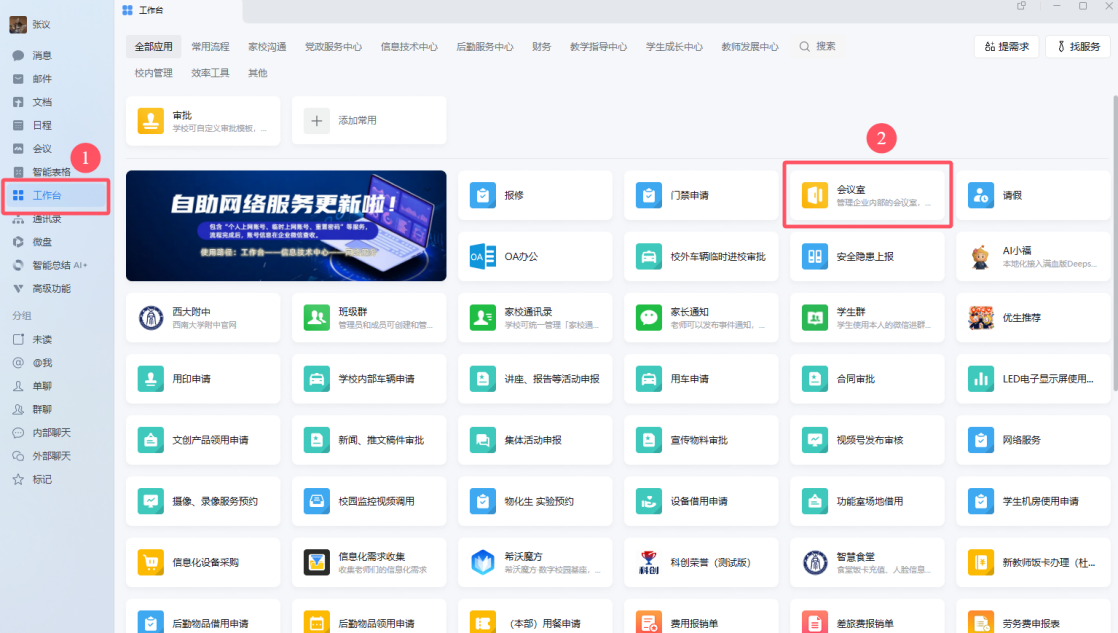Image resolution: width=1118 pixels, height=633 pixels.
Task: Open the 智慧食堂 app icon
Action: (815, 562)
